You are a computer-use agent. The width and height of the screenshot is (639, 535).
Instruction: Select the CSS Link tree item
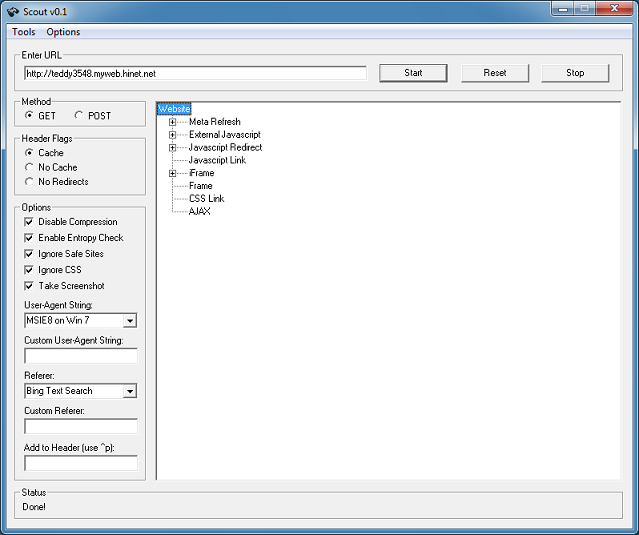tap(206, 198)
